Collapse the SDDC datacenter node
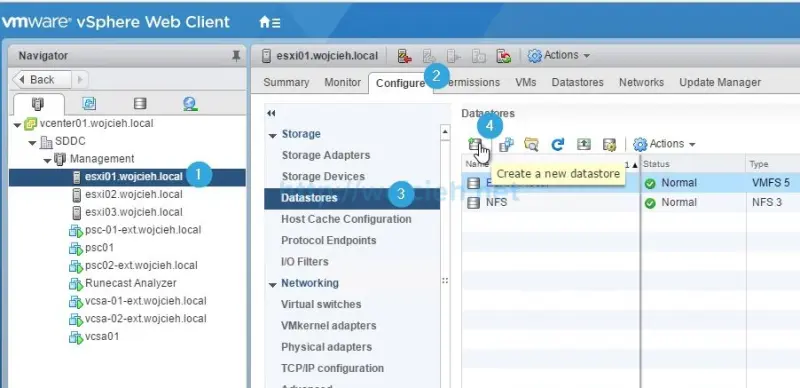This screenshot has height=388, width=800. (x=33, y=142)
